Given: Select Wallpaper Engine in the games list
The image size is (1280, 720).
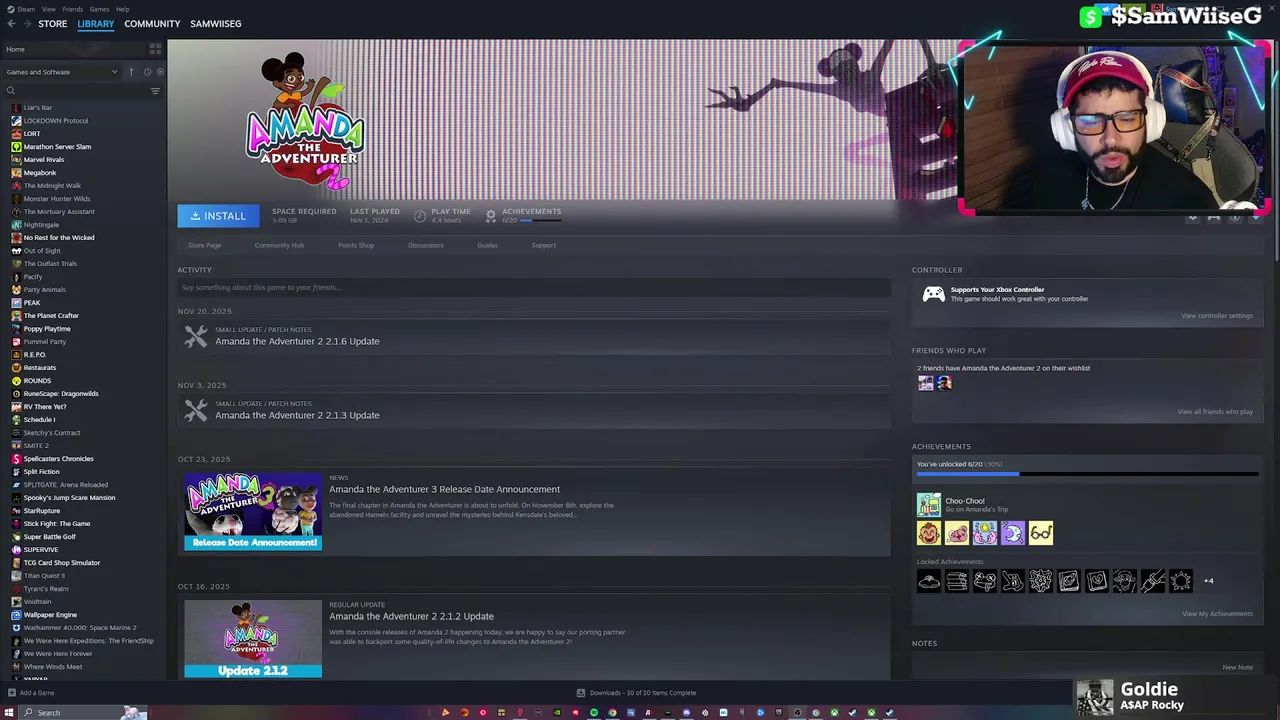Looking at the screenshot, I should click(x=50, y=615).
